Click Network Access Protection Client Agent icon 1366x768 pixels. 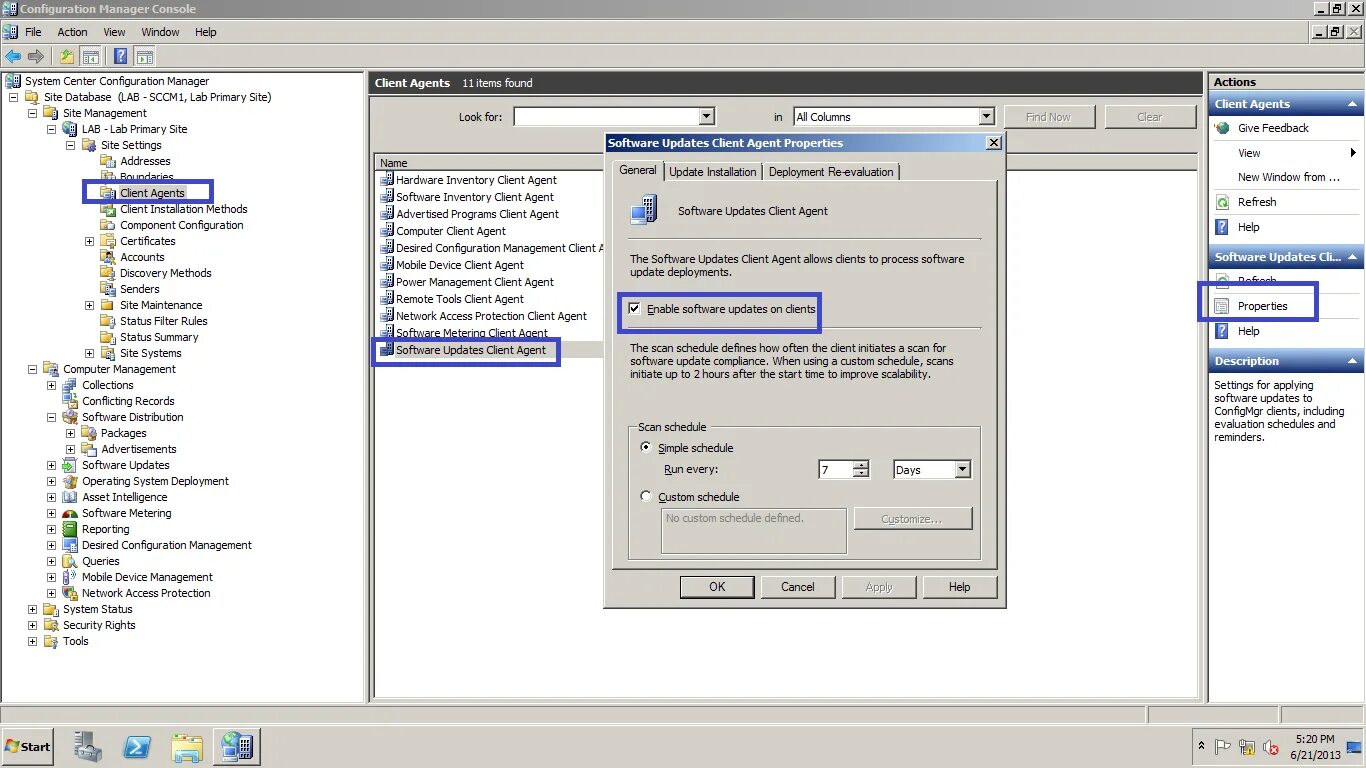click(387, 316)
